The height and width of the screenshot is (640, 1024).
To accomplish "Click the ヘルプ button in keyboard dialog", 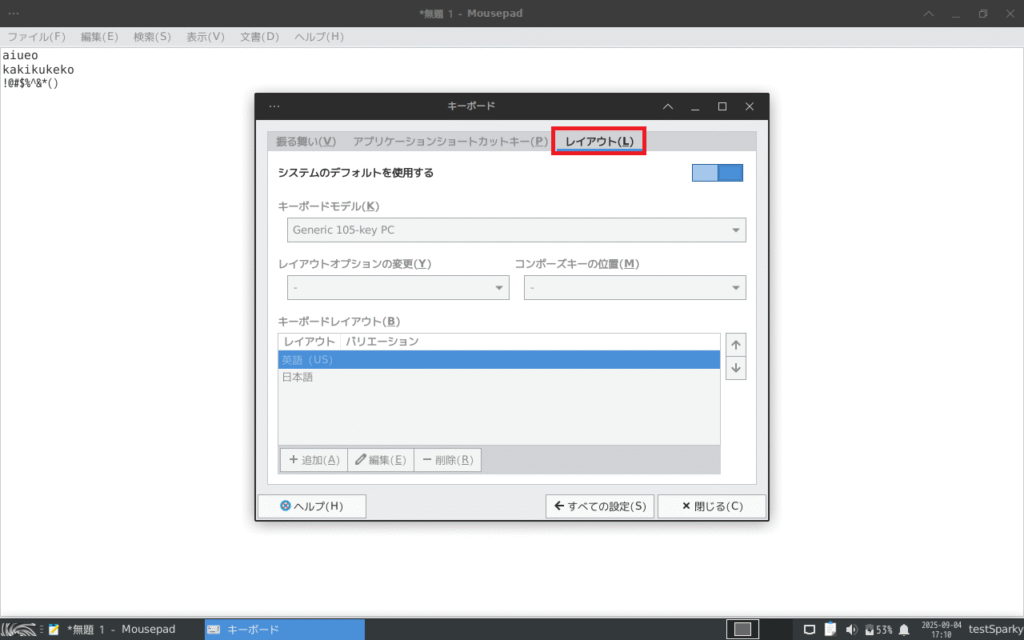I will coord(312,506).
